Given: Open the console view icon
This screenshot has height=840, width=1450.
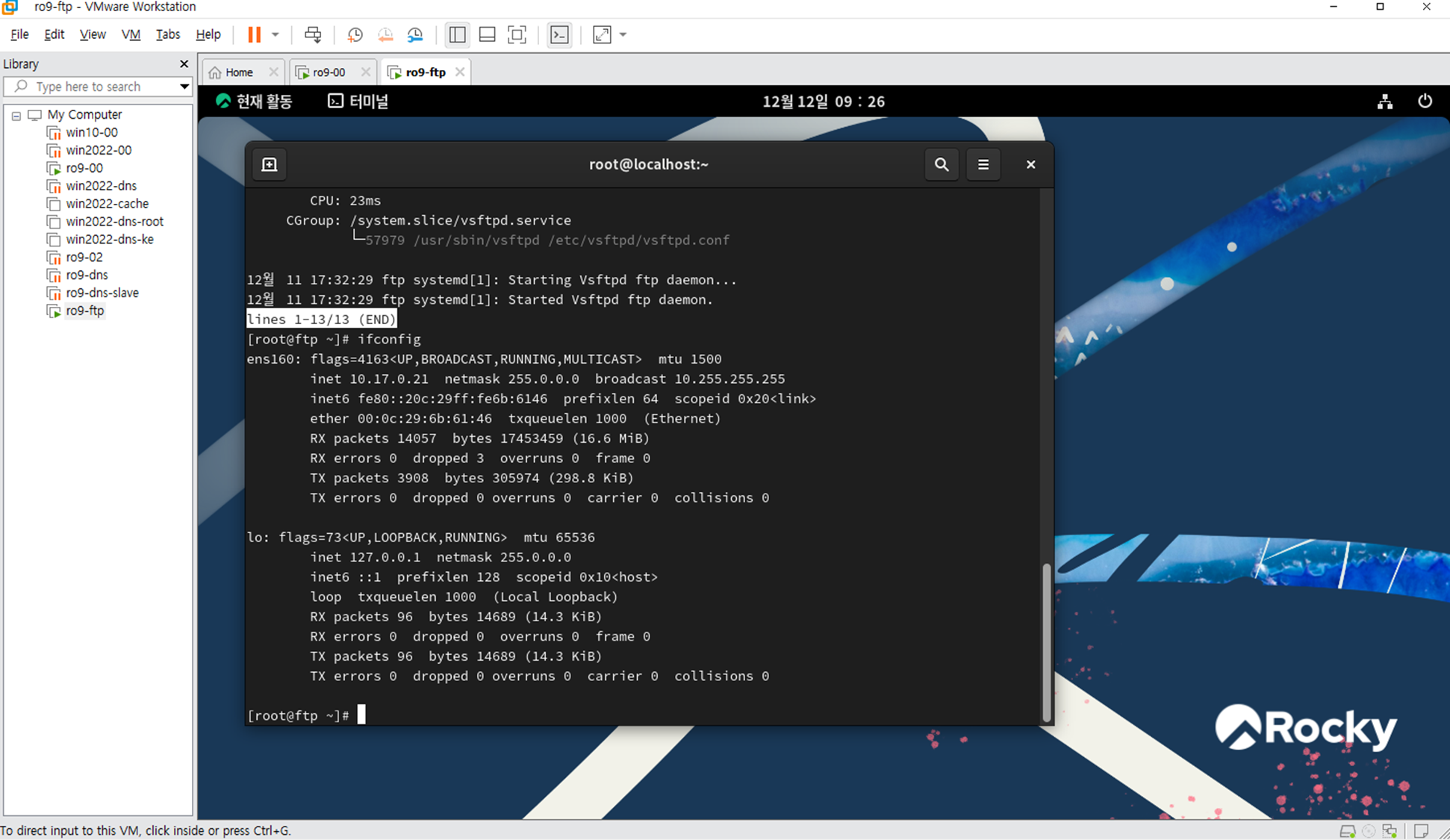Looking at the screenshot, I should pyautogui.click(x=559, y=35).
